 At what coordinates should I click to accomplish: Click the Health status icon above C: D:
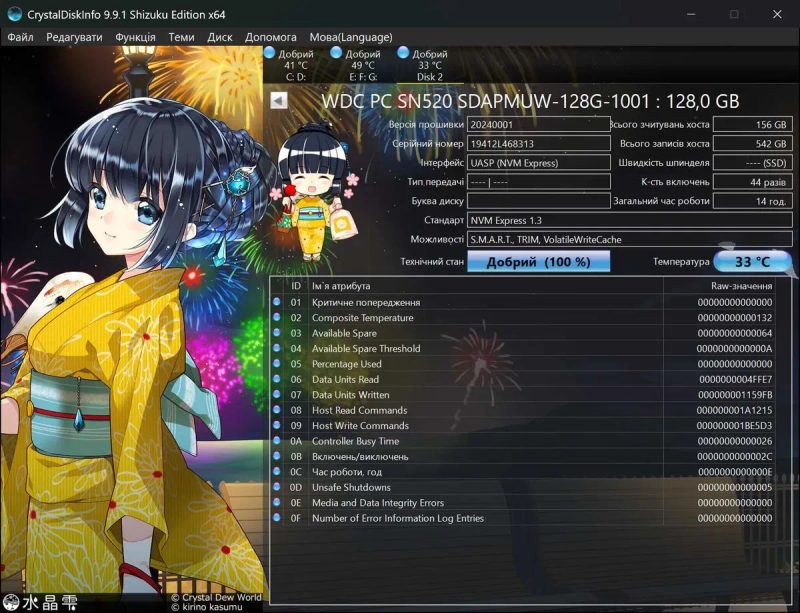[x=269, y=52]
